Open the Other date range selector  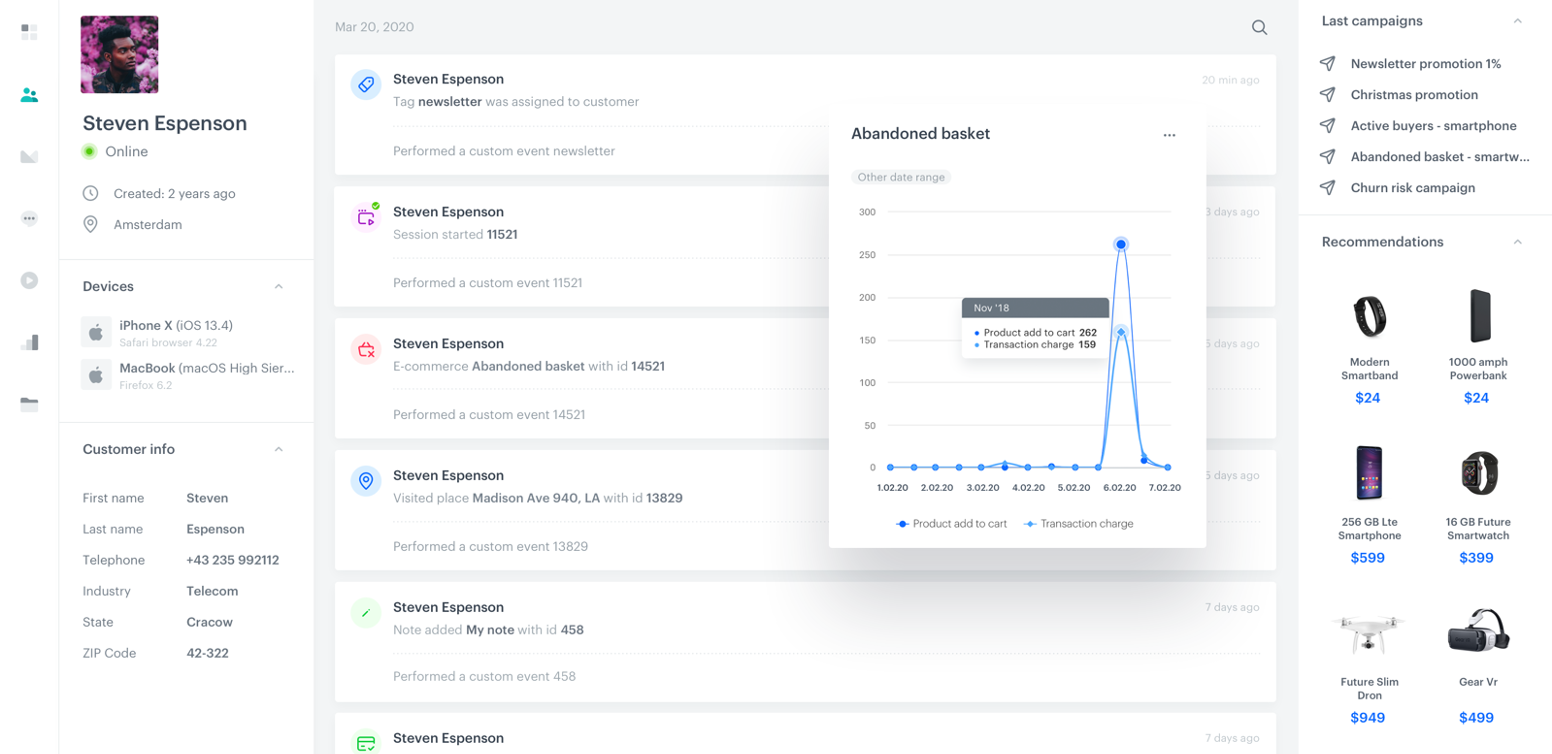901,177
